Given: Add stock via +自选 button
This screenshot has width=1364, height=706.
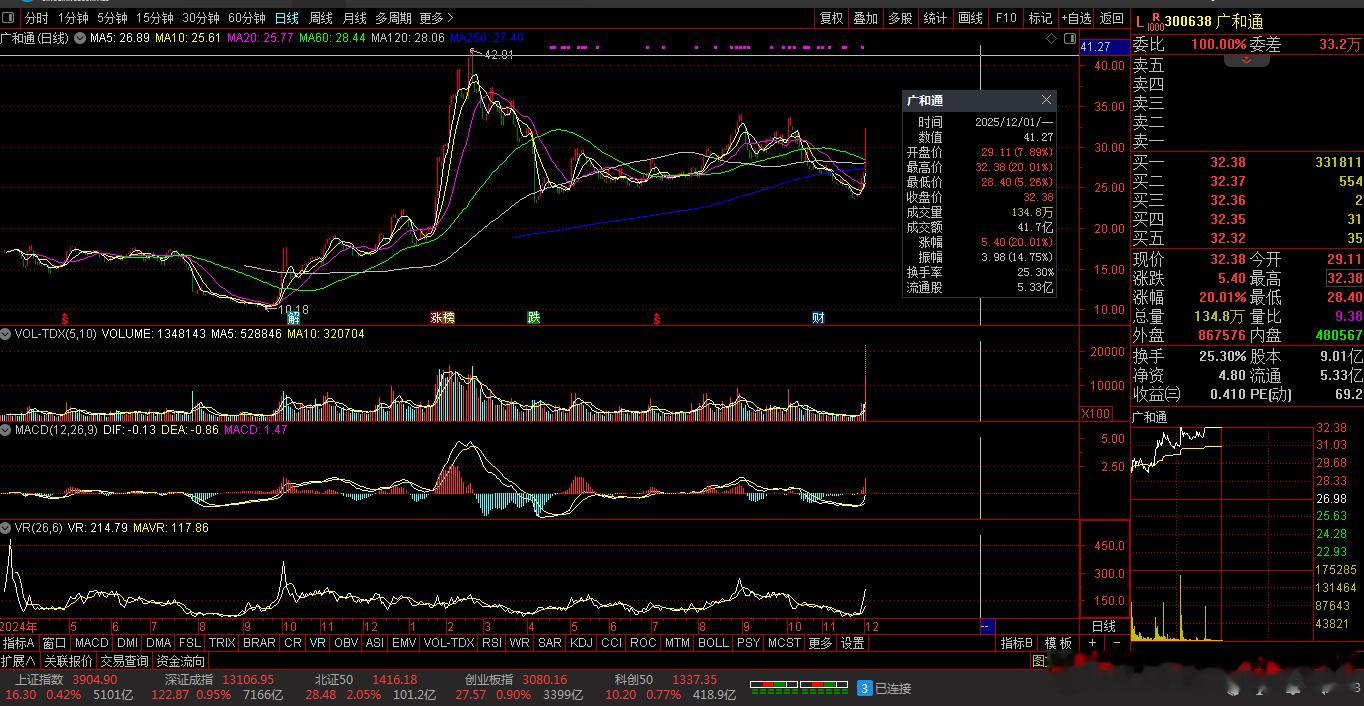Looking at the screenshot, I should (x=1076, y=18).
